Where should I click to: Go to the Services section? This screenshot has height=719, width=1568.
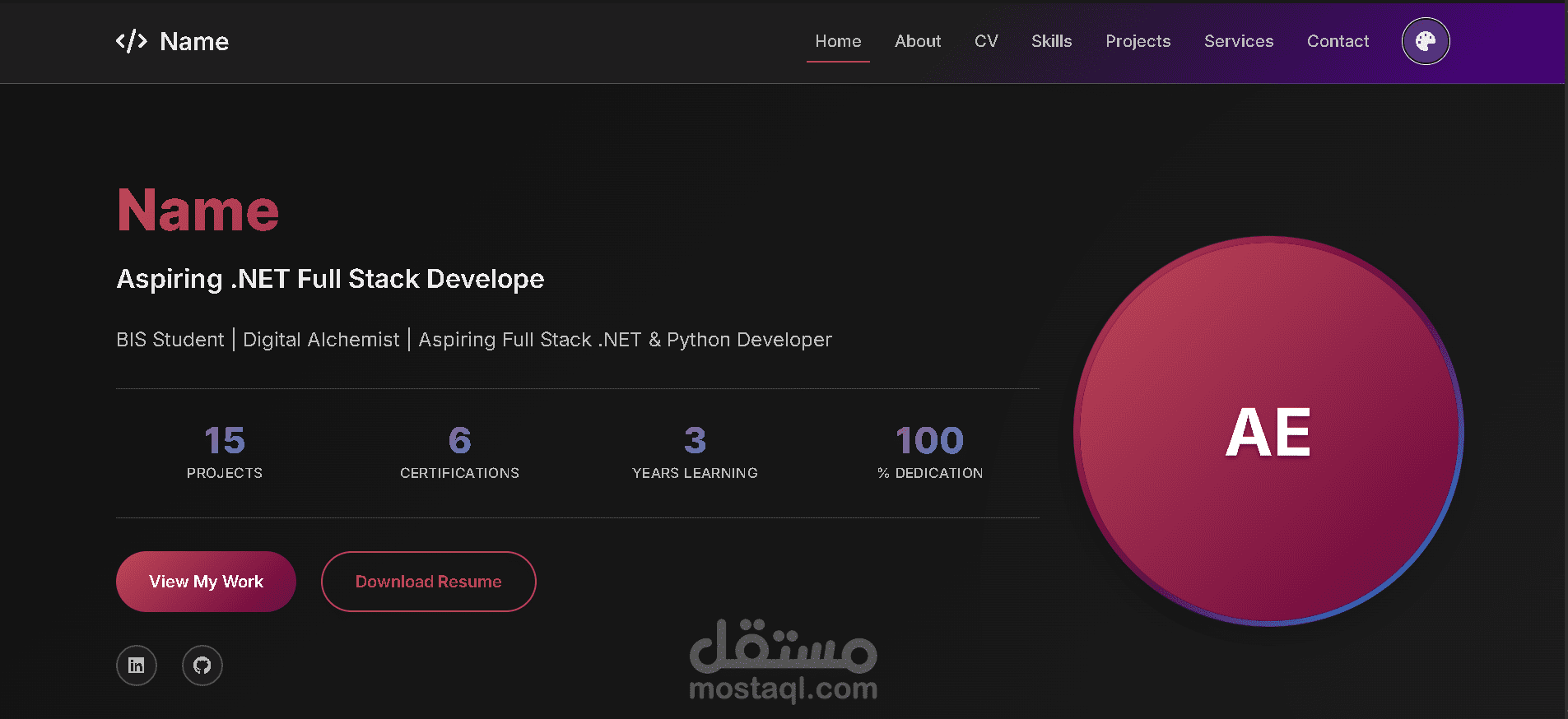[x=1238, y=41]
